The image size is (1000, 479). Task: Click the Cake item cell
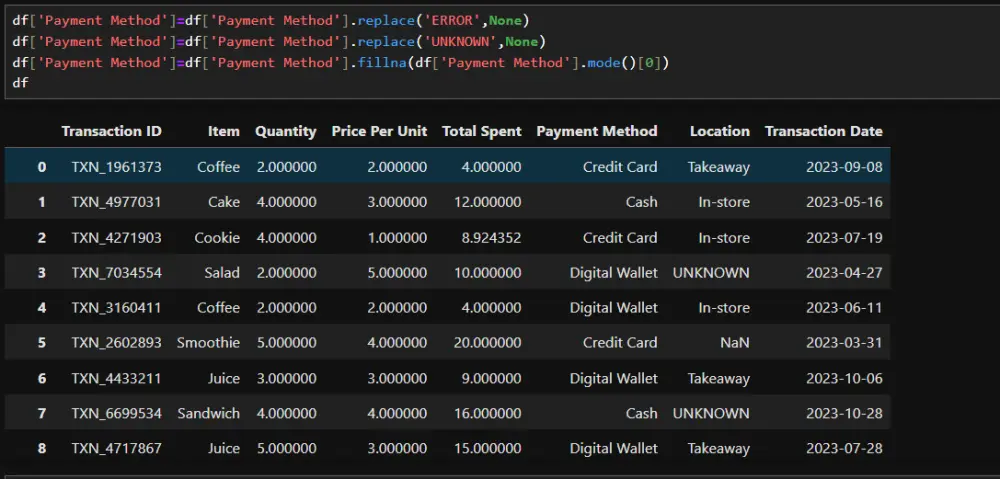[x=224, y=202]
